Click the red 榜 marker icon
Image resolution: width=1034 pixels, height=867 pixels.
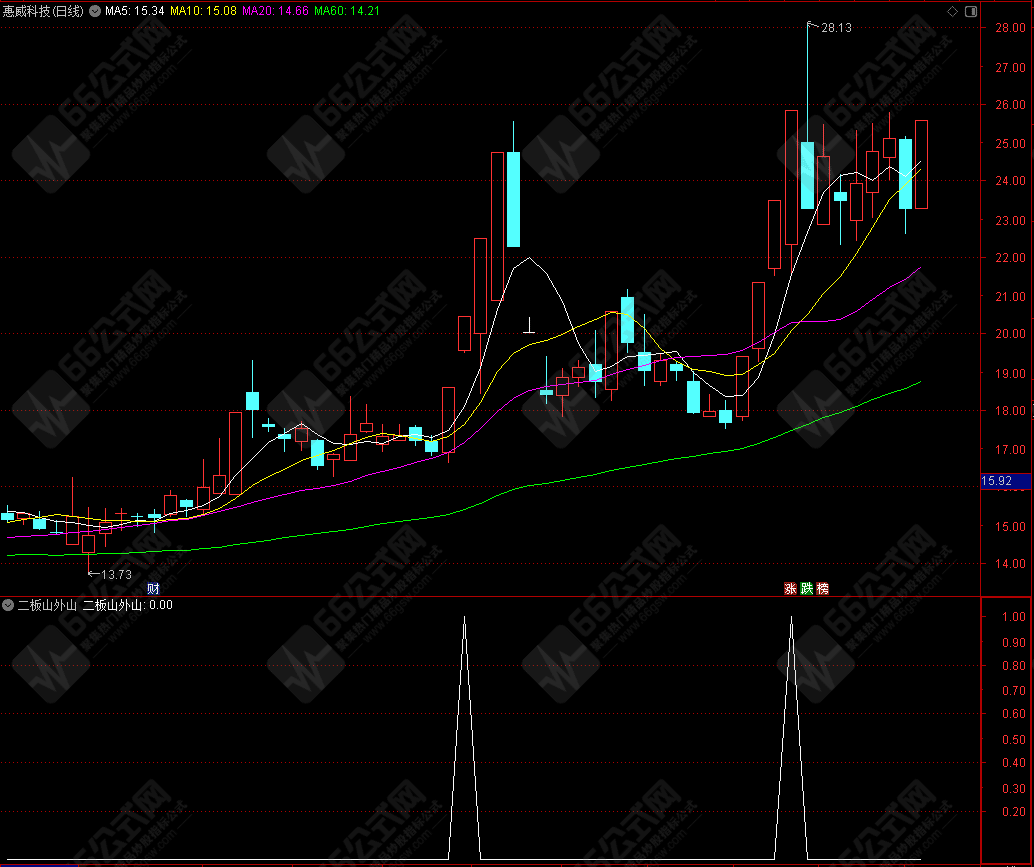(x=823, y=589)
